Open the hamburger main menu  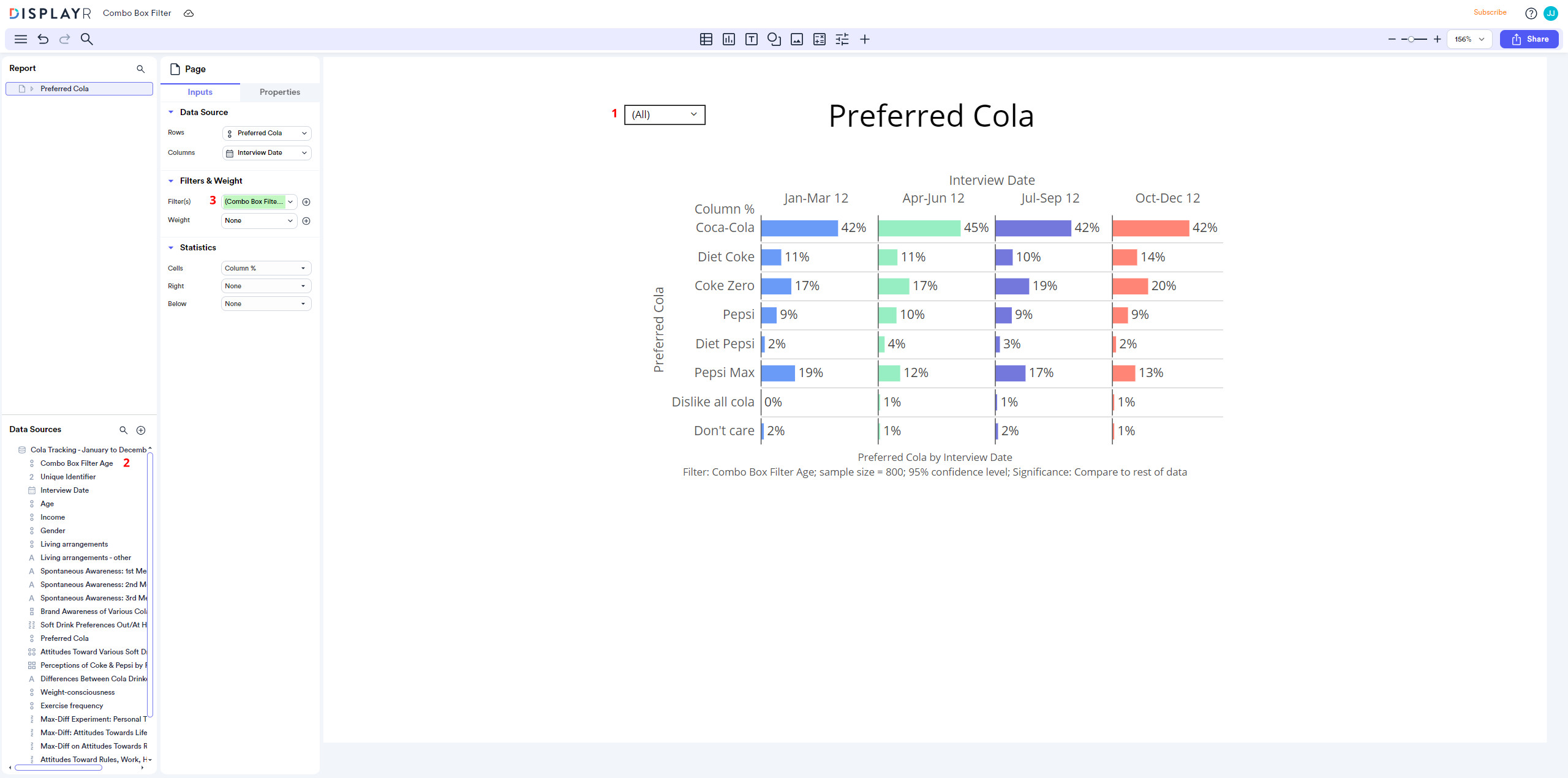tap(20, 39)
